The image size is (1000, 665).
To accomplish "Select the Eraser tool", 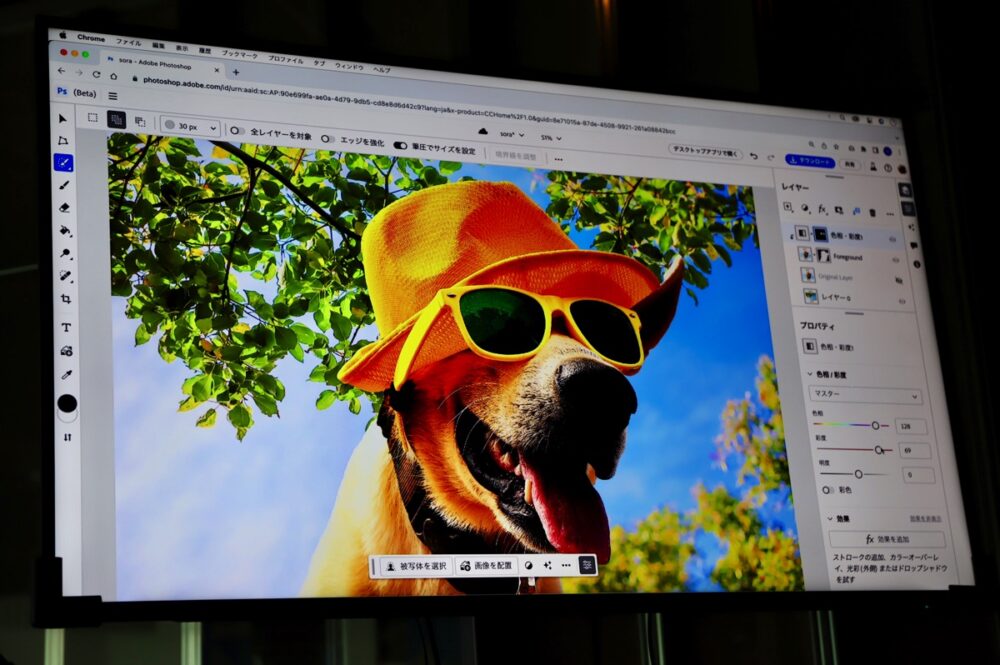I will click(65, 208).
